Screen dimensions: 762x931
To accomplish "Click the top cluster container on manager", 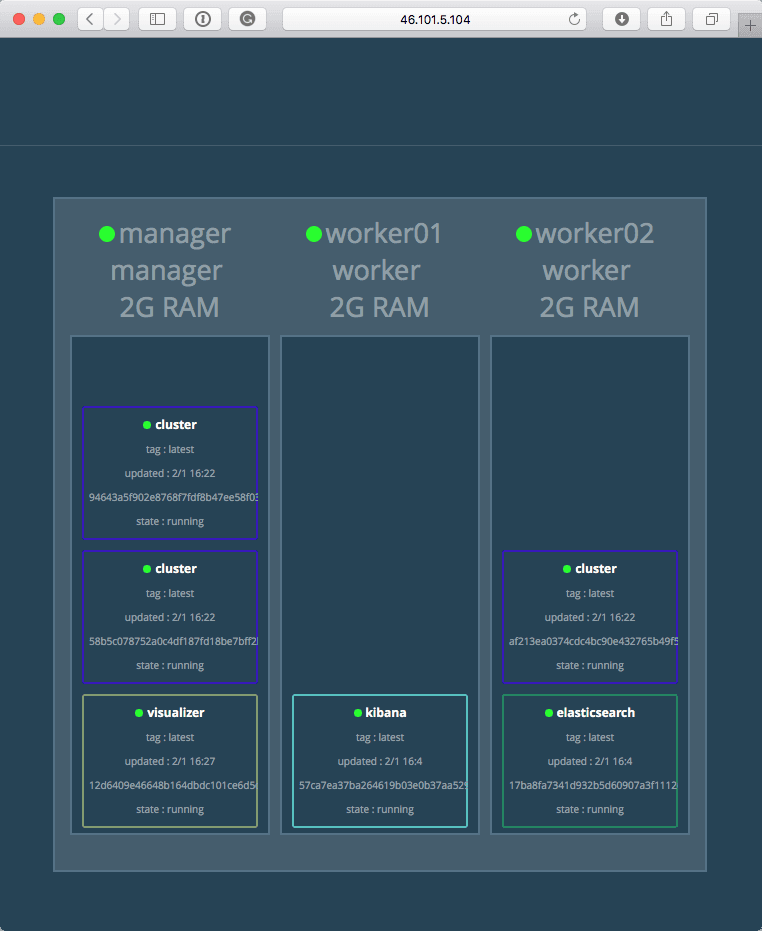I will (170, 473).
